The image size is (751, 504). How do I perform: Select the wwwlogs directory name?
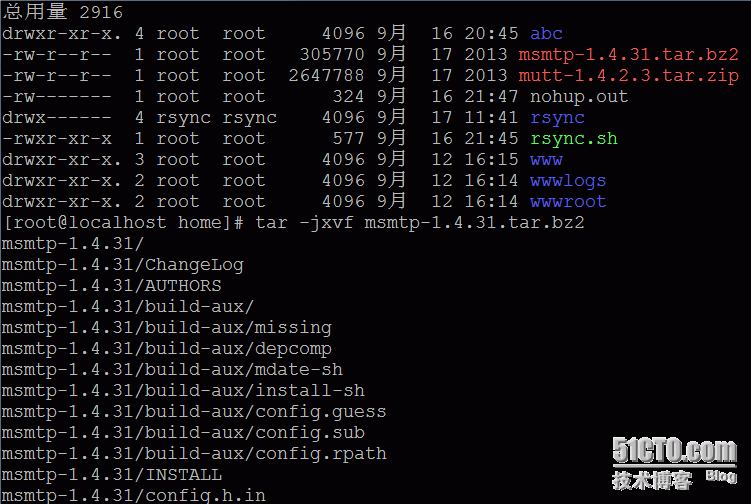[568, 181]
